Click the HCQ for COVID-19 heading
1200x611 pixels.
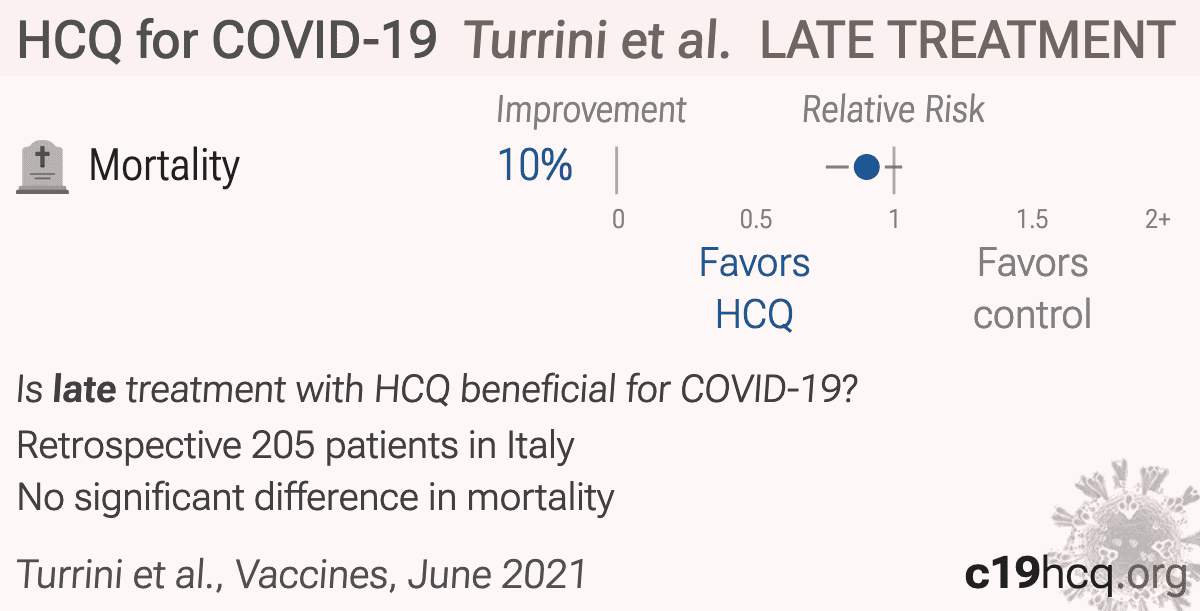tap(228, 40)
